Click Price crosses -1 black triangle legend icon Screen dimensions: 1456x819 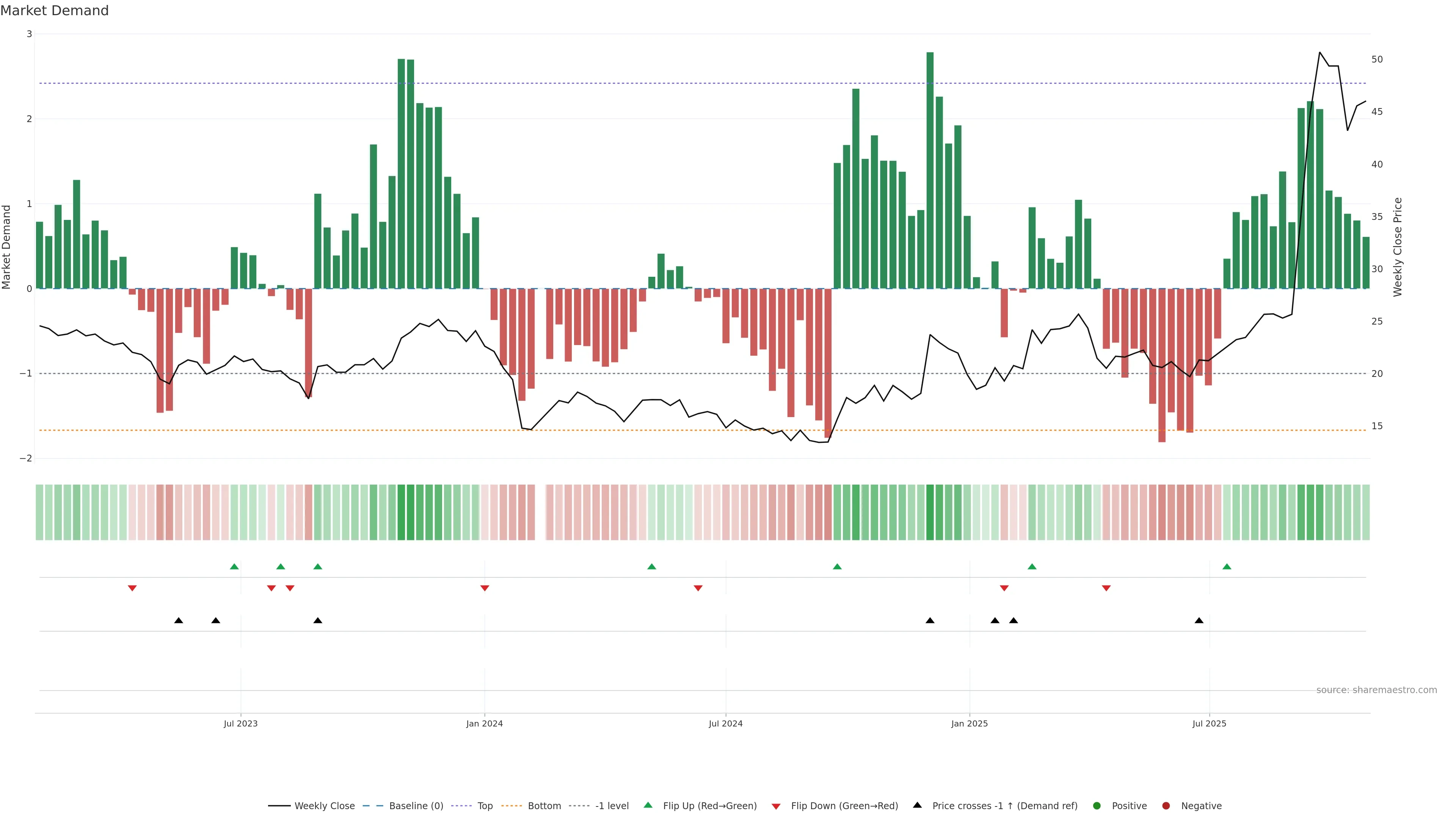[x=917, y=805]
